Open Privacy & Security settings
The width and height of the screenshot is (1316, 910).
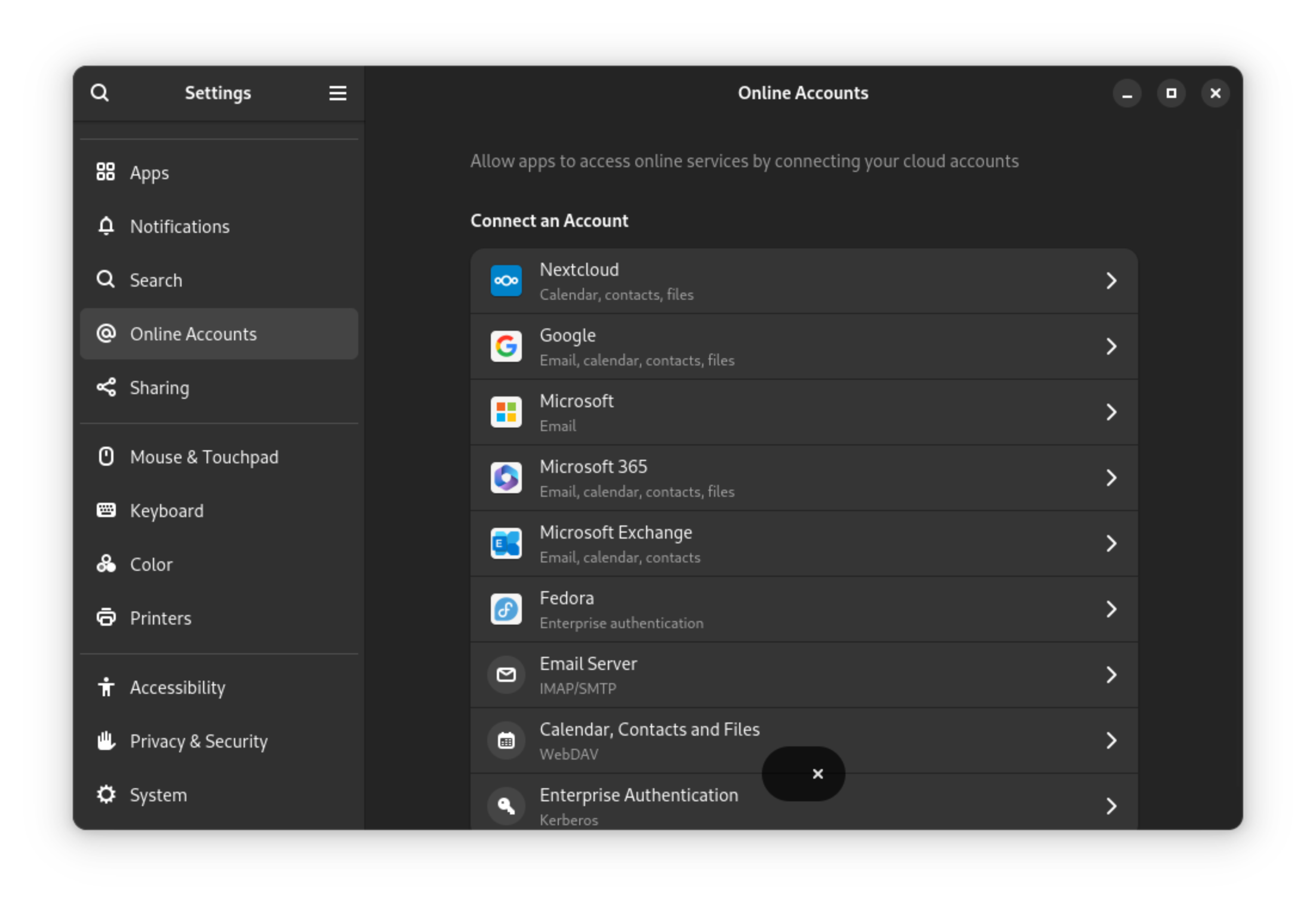pyautogui.click(x=199, y=741)
